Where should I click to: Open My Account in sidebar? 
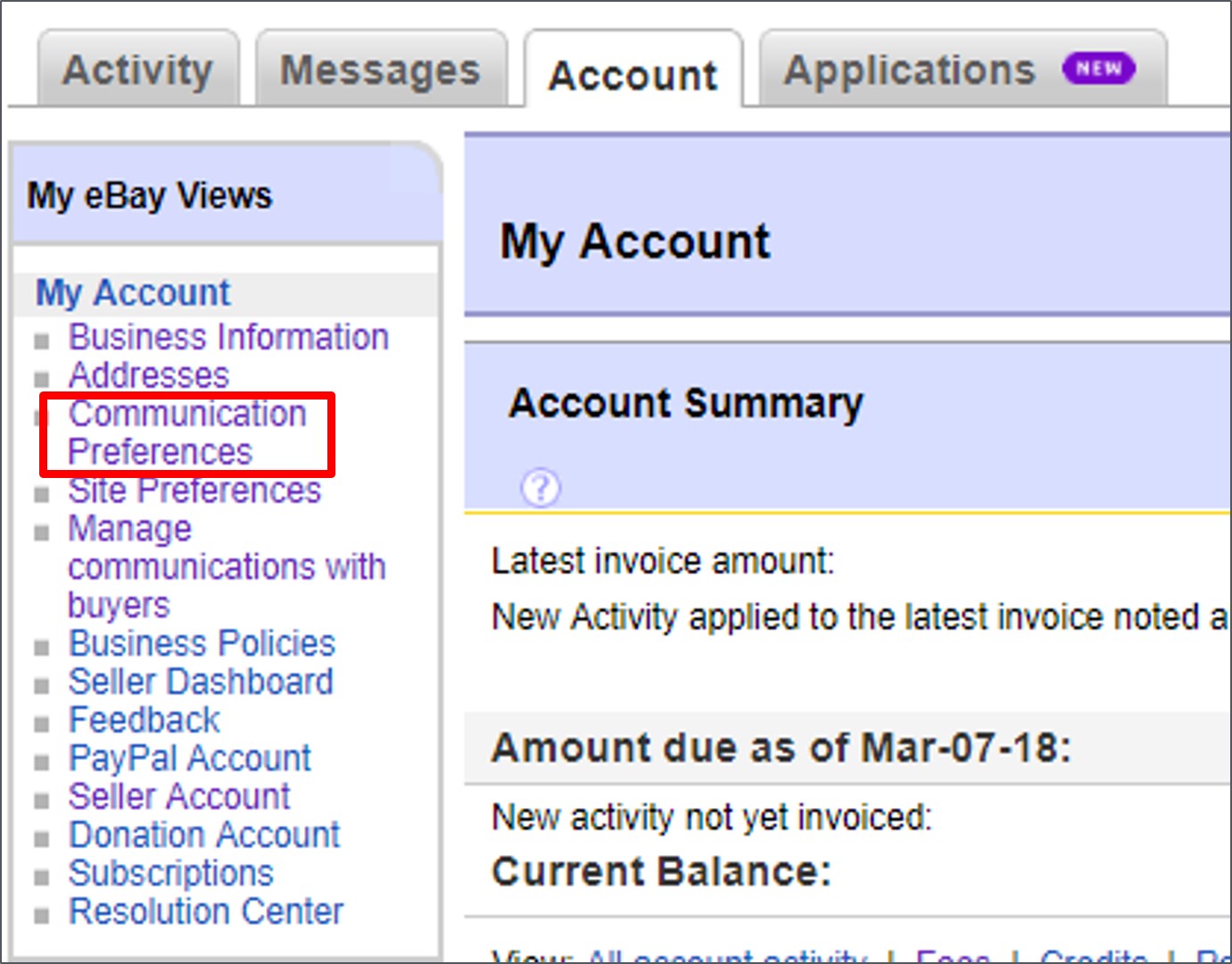(x=133, y=292)
